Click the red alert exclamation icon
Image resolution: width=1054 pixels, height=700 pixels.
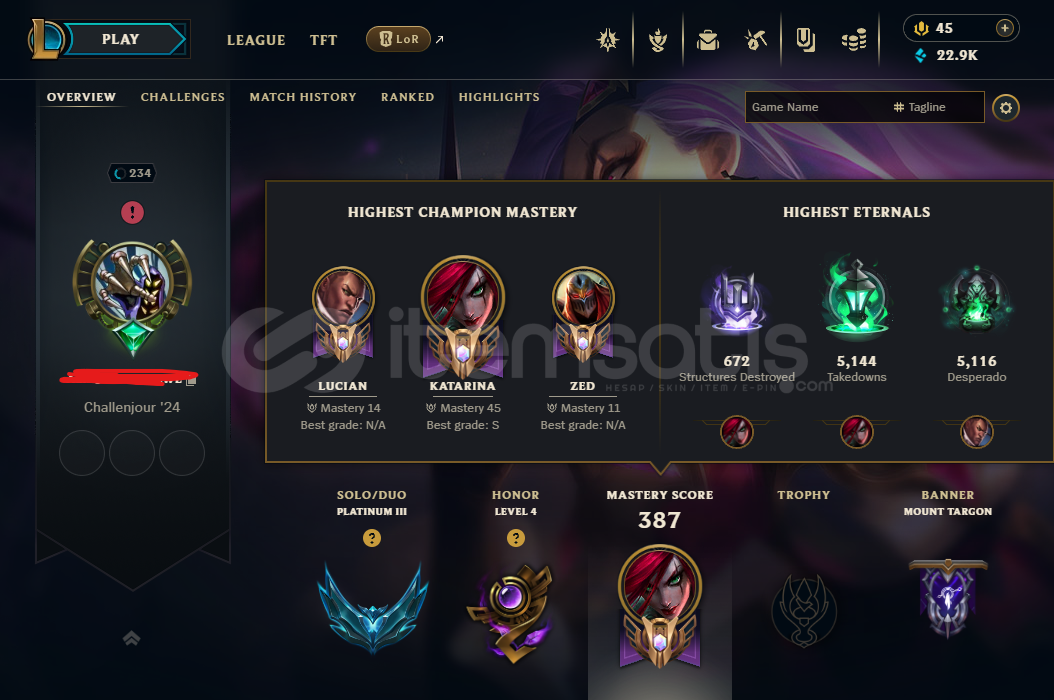(x=132, y=212)
